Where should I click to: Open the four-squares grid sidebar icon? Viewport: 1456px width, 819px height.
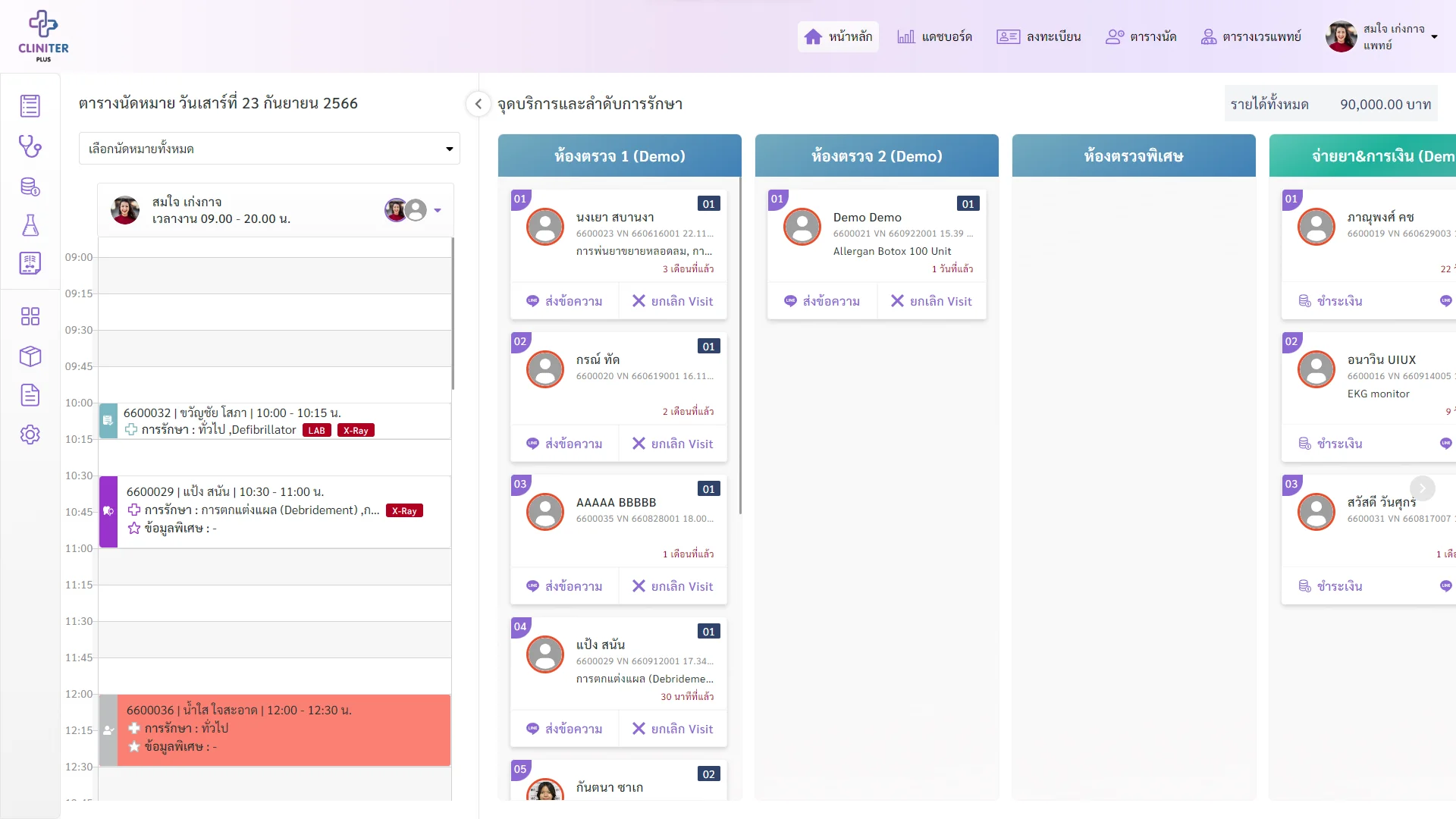click(30, 316)
